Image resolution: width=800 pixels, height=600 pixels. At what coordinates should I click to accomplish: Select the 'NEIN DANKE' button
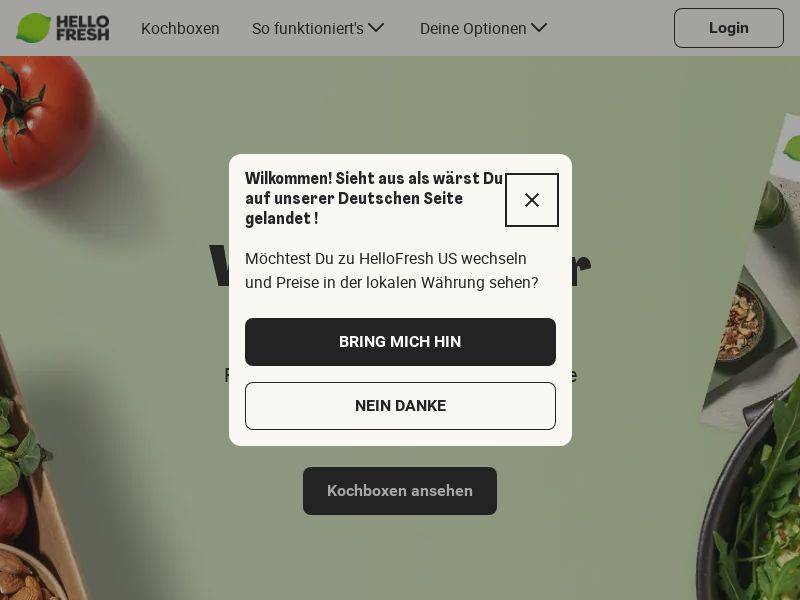[400, 406]
